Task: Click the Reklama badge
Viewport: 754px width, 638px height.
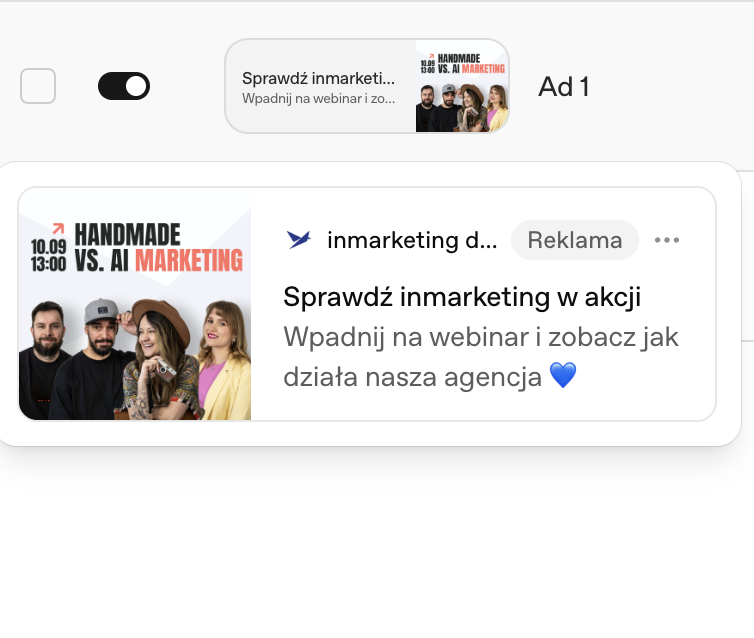Action: point(575,240)
